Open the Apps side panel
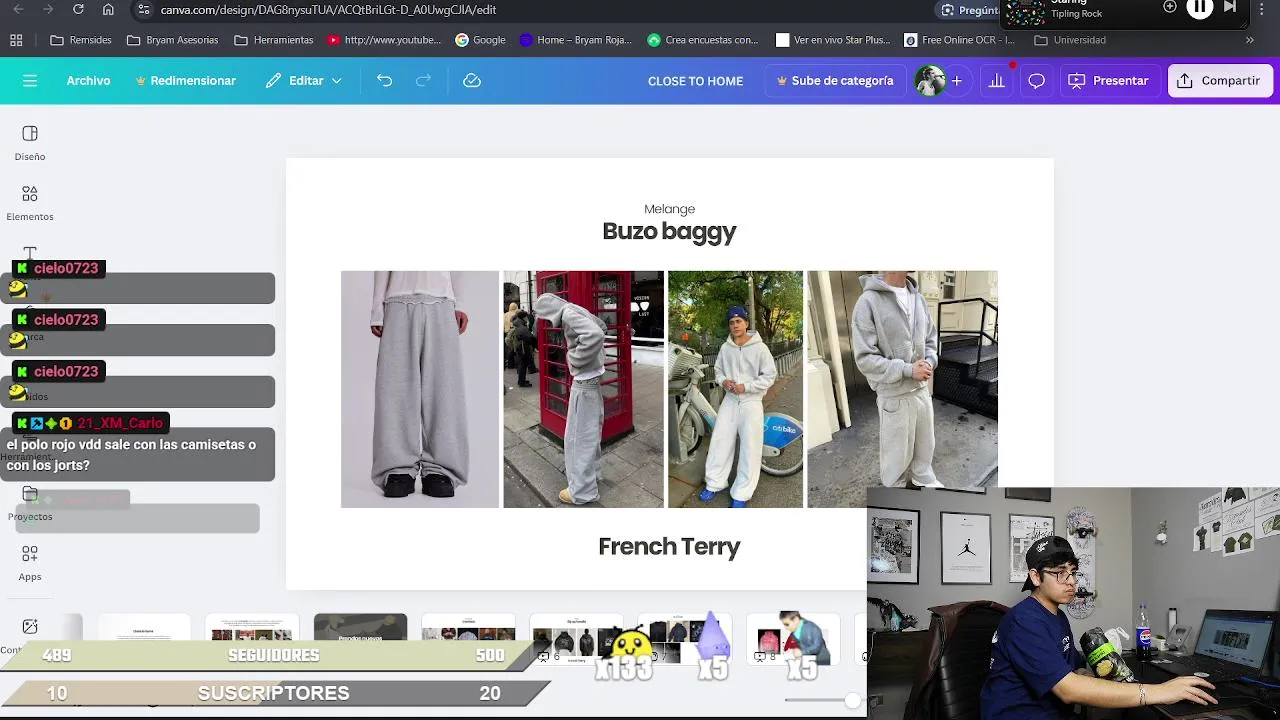This screenshot has height=720, width=1280. (x=30, y=563)
